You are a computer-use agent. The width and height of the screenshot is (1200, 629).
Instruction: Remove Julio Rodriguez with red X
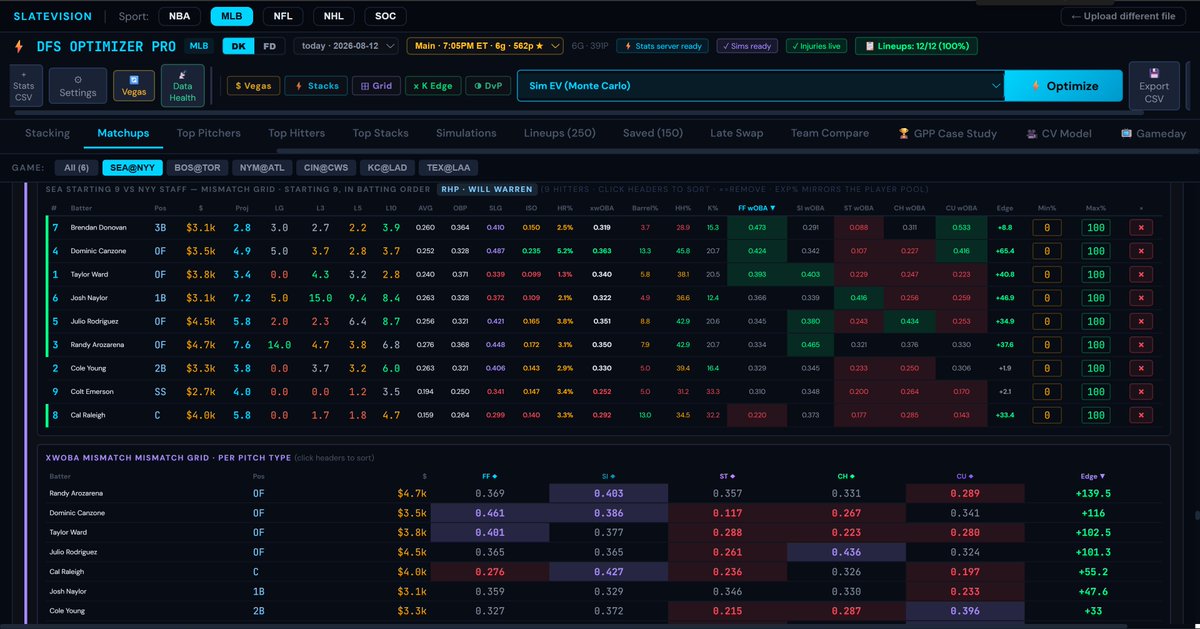point(1142,321)
